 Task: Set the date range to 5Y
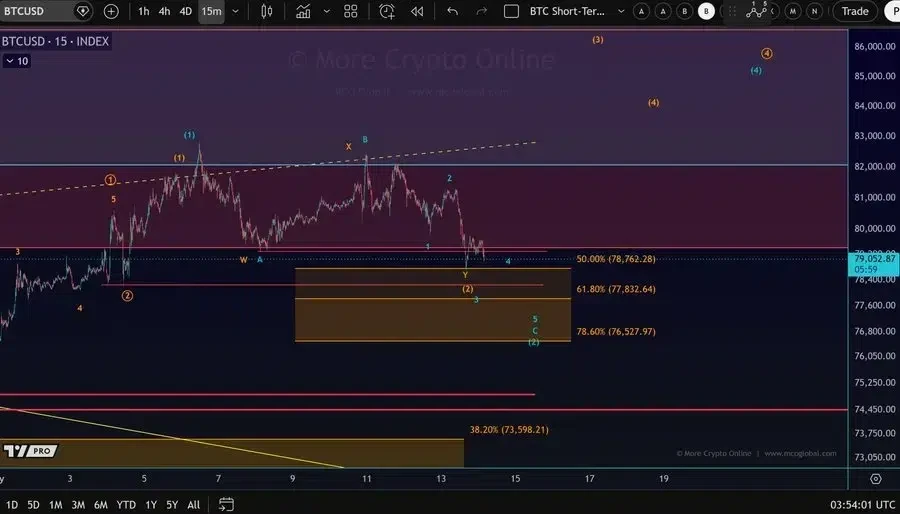coord(172,505)
